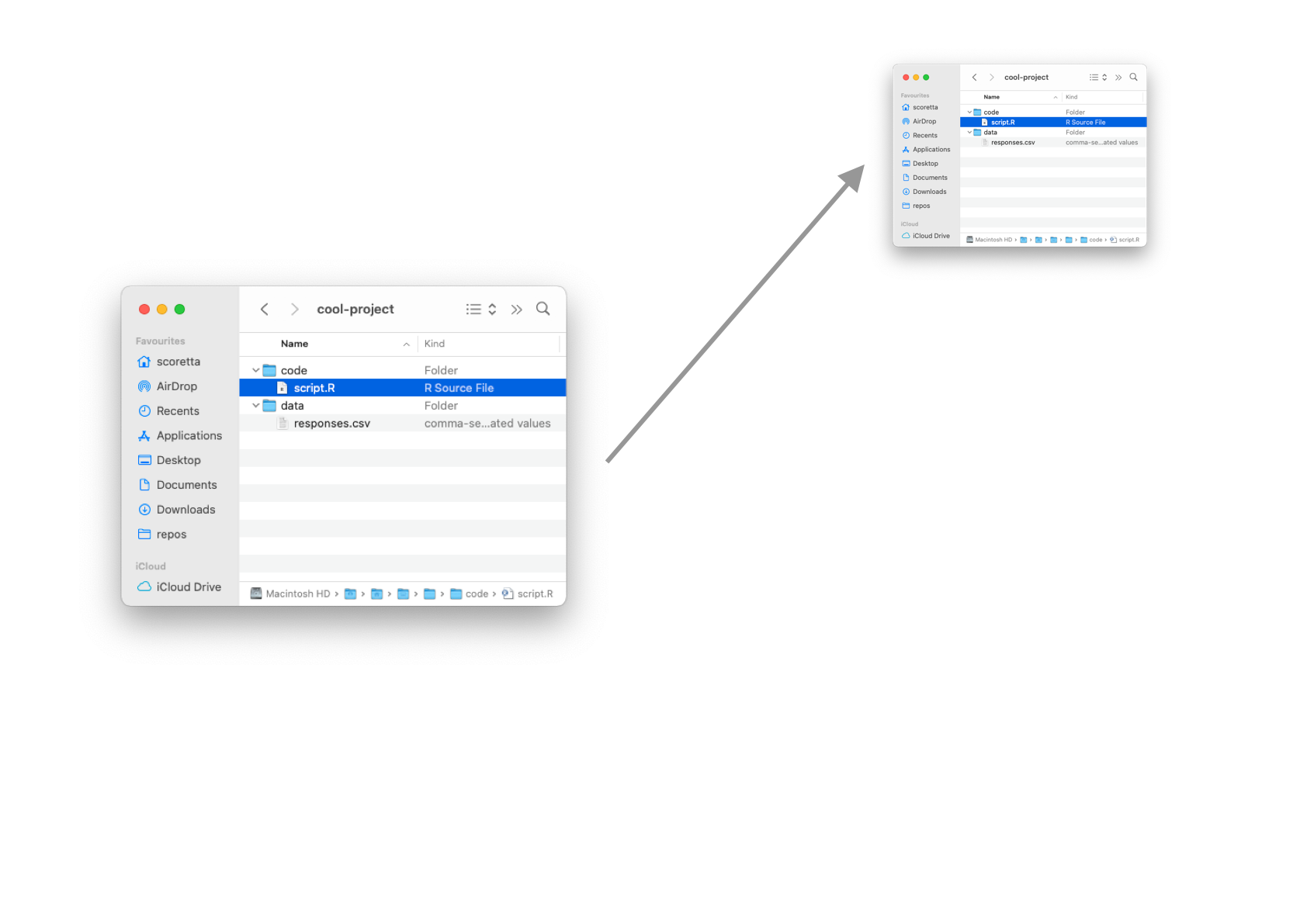Collapse the code folder in the large window
1307x924 pixels.
[255, 370]
